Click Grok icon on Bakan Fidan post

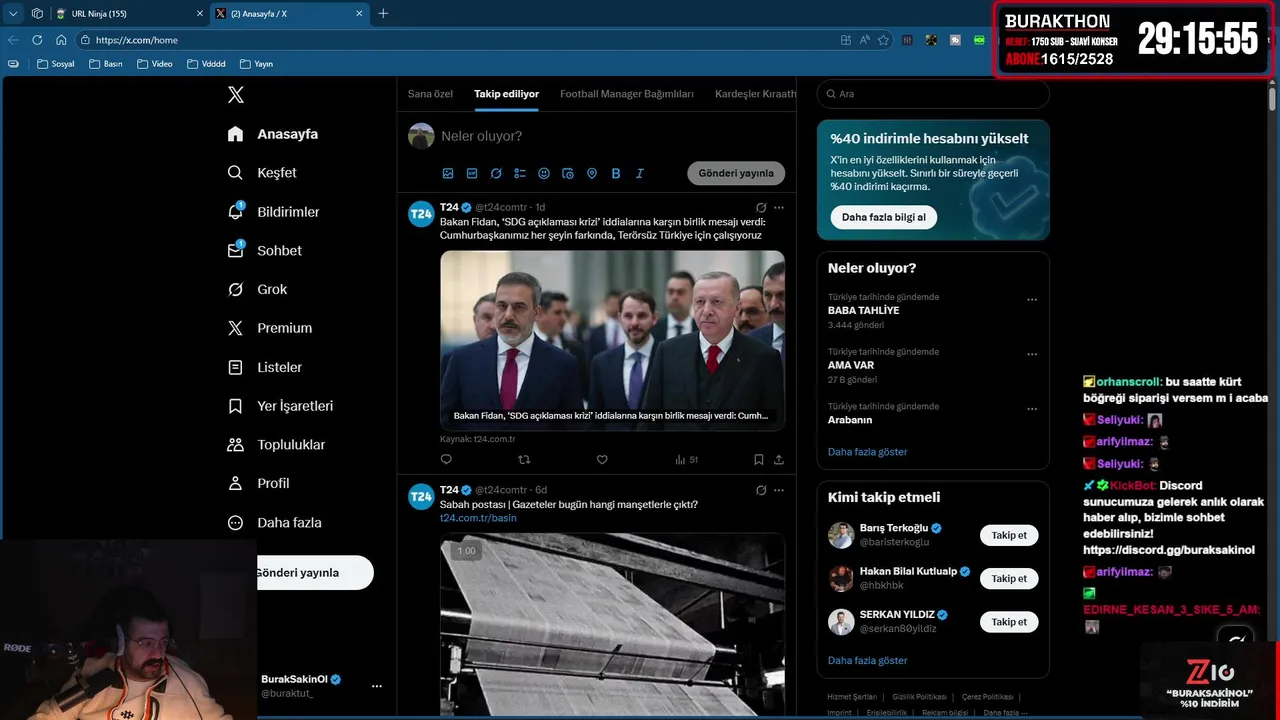761,208
